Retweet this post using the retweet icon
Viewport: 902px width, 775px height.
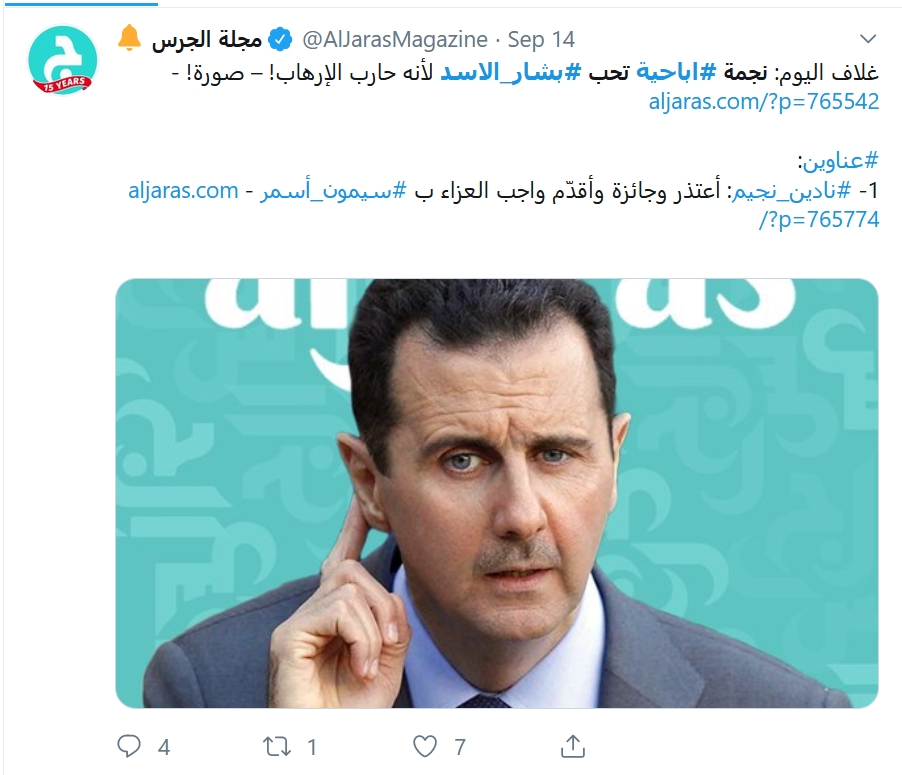pos(277,747)
